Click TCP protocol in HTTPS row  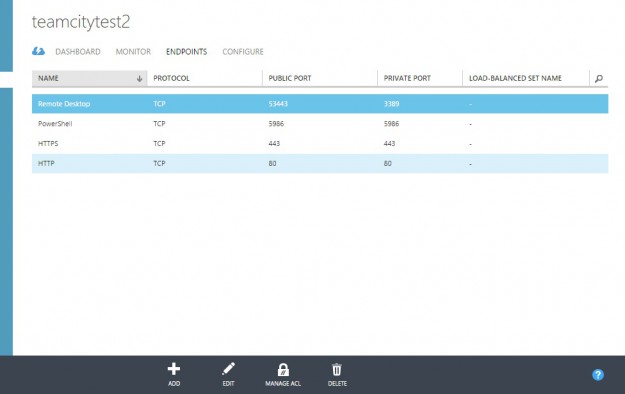tap(159, 144)
